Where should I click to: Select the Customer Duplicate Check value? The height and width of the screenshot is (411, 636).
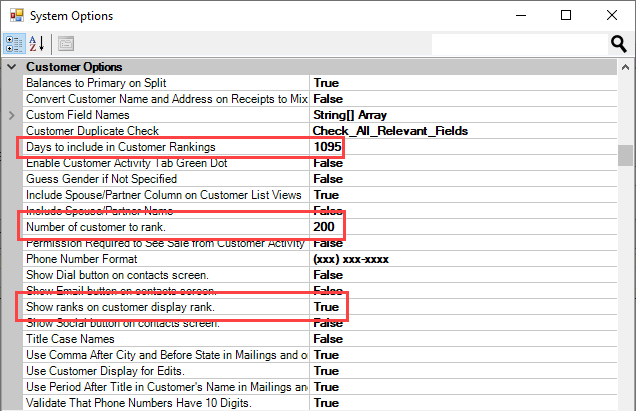click(389, 131)
